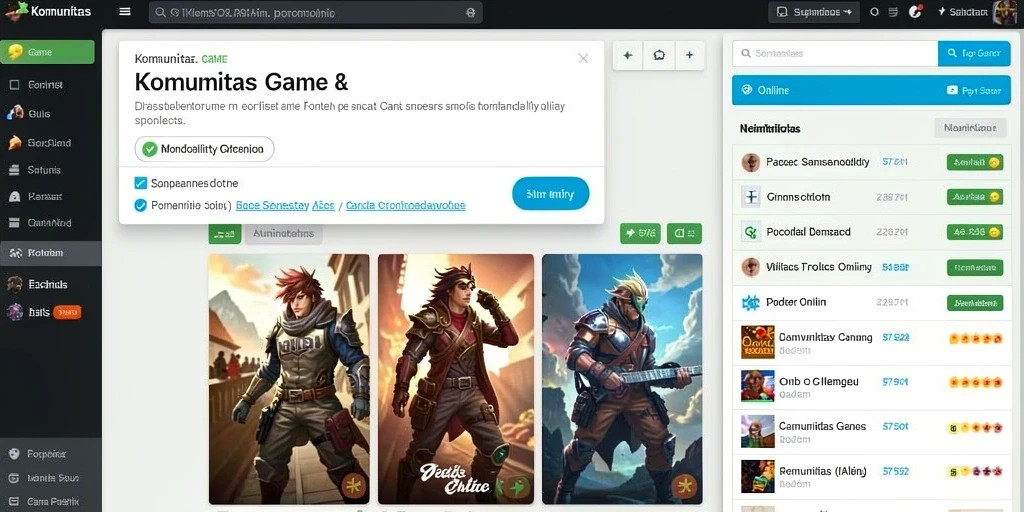The width and height of the screenshot is (1024, 512).
Task: Select the highlighted Rotubm sidebar item
Action: 50,253
